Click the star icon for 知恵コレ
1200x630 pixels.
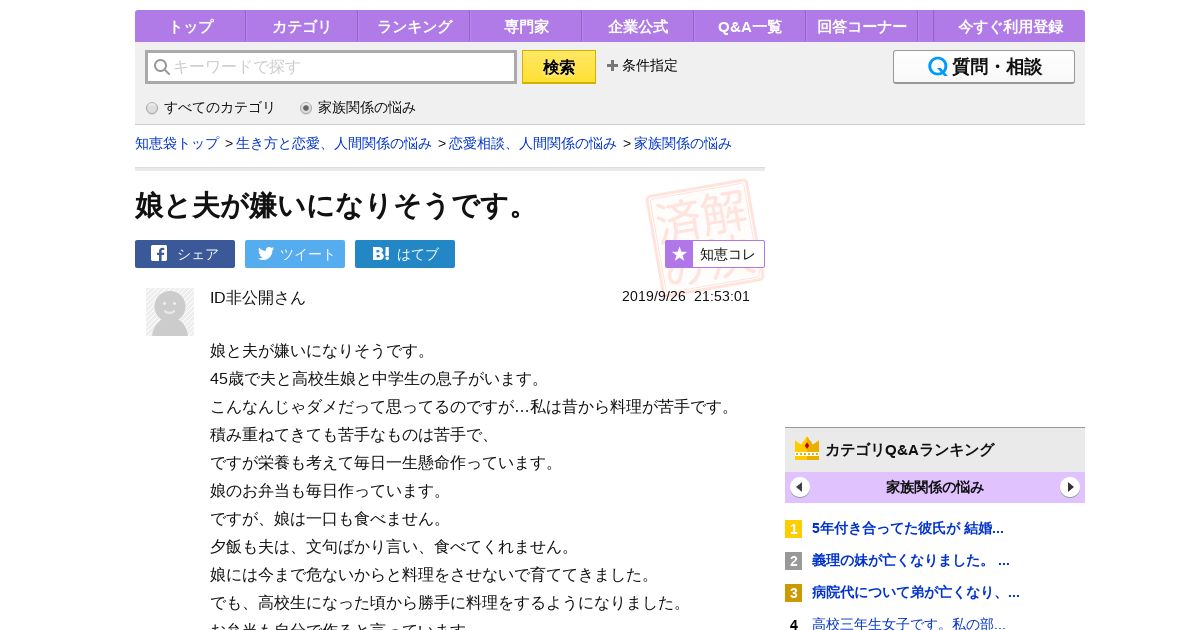coord(679,254)
